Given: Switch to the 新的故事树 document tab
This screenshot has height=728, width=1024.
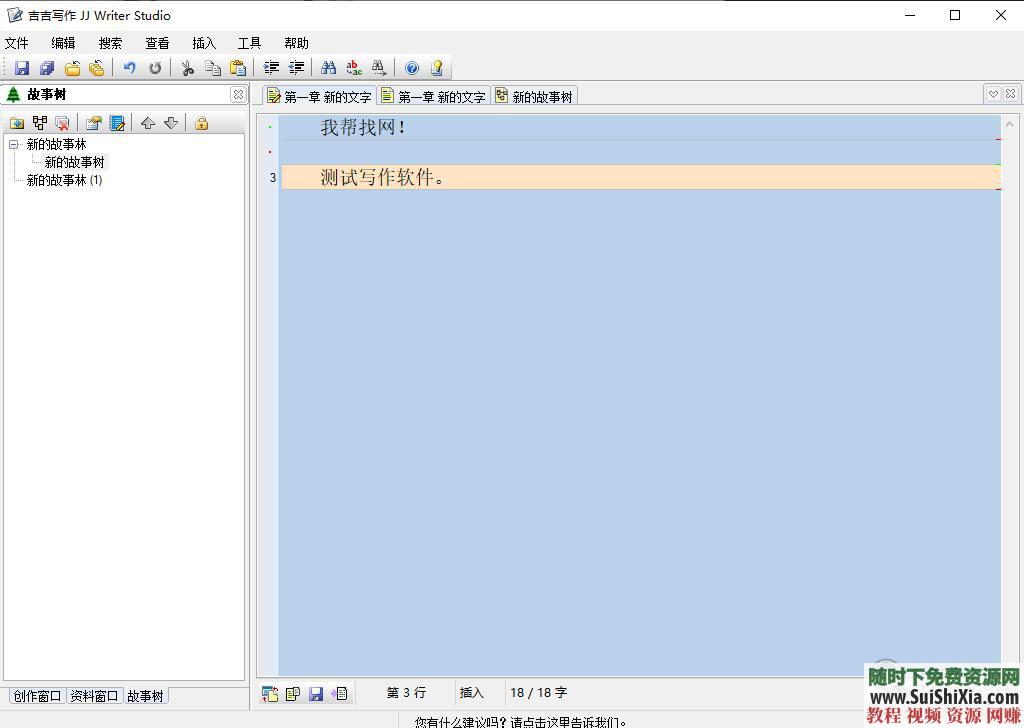Looking at the screenshot, I should [535, 96].
